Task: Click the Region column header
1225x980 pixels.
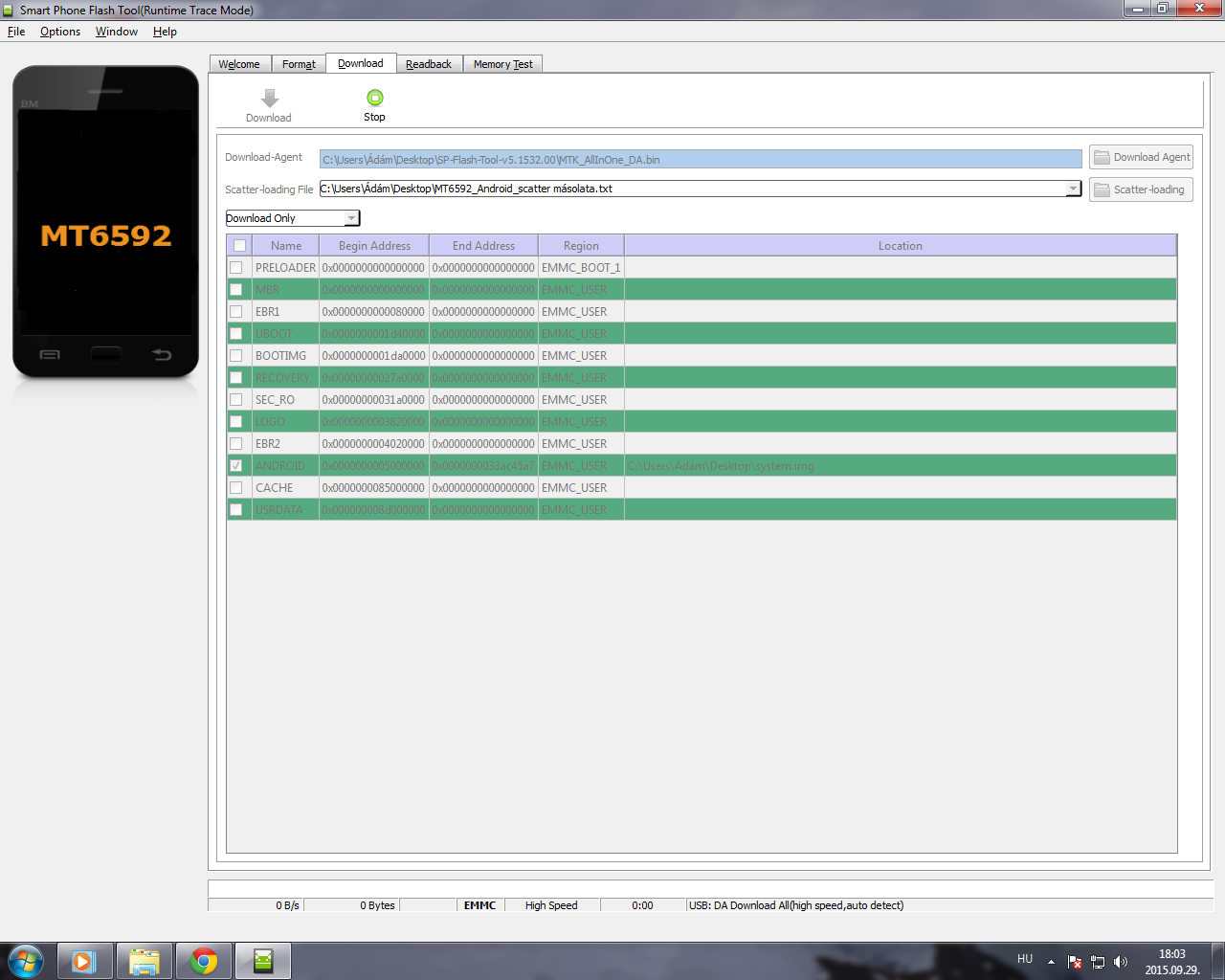Action: (581, 246)
